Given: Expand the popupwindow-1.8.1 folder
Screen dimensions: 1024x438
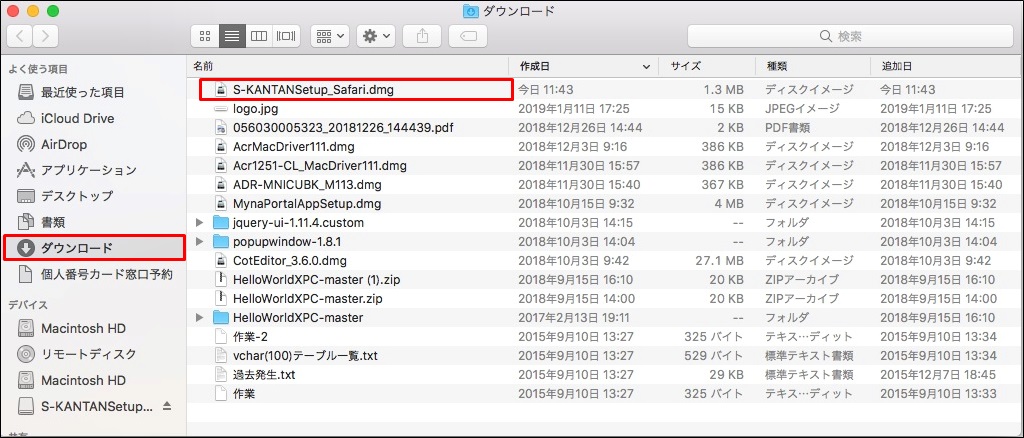Looking at the screenshot, I should (200, 242).
